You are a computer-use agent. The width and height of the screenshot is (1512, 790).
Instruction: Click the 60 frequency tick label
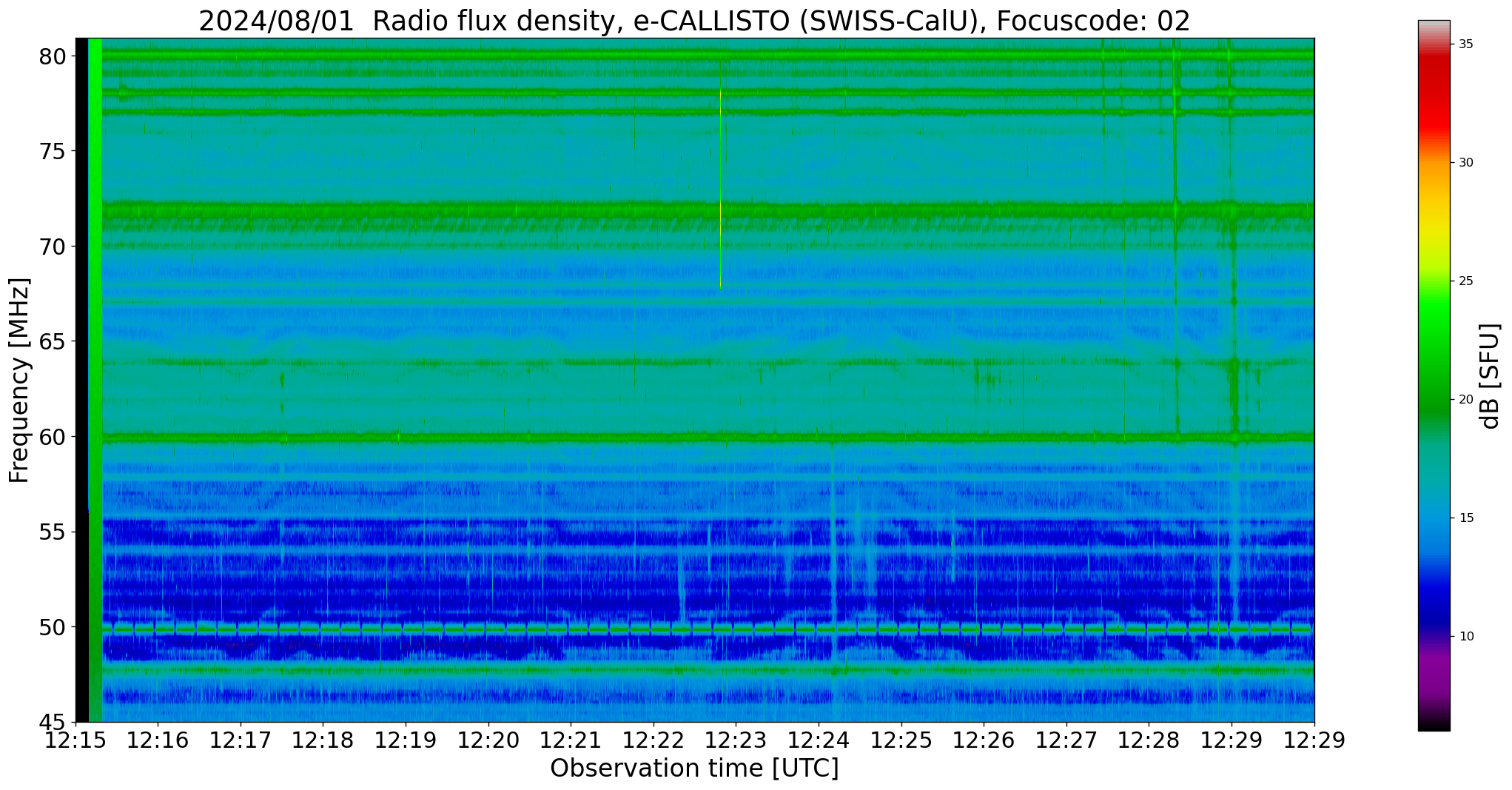pos(54,437)
